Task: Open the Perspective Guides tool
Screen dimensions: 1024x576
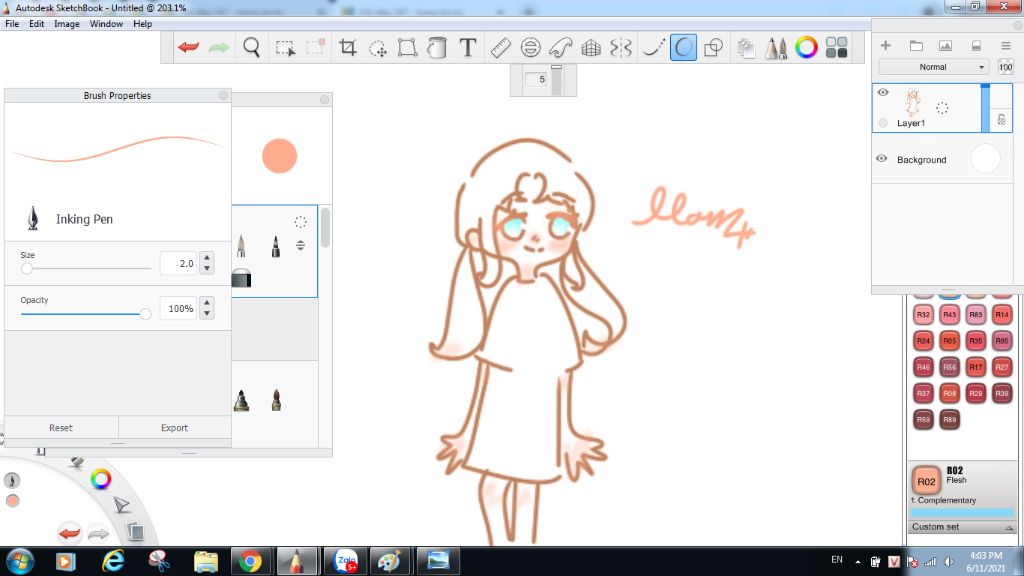Action: pyautogui.click(x=591, y=47)
